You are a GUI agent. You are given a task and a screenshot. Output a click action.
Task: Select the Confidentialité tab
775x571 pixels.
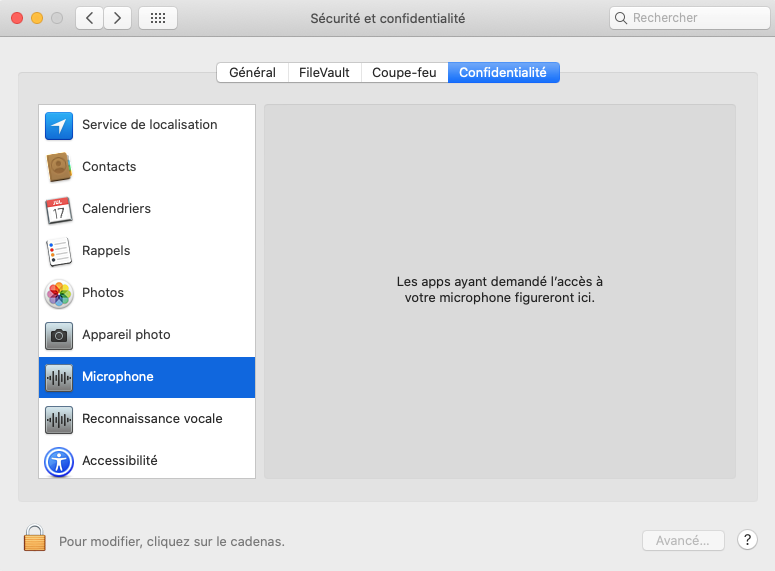(x=503, y=73)
